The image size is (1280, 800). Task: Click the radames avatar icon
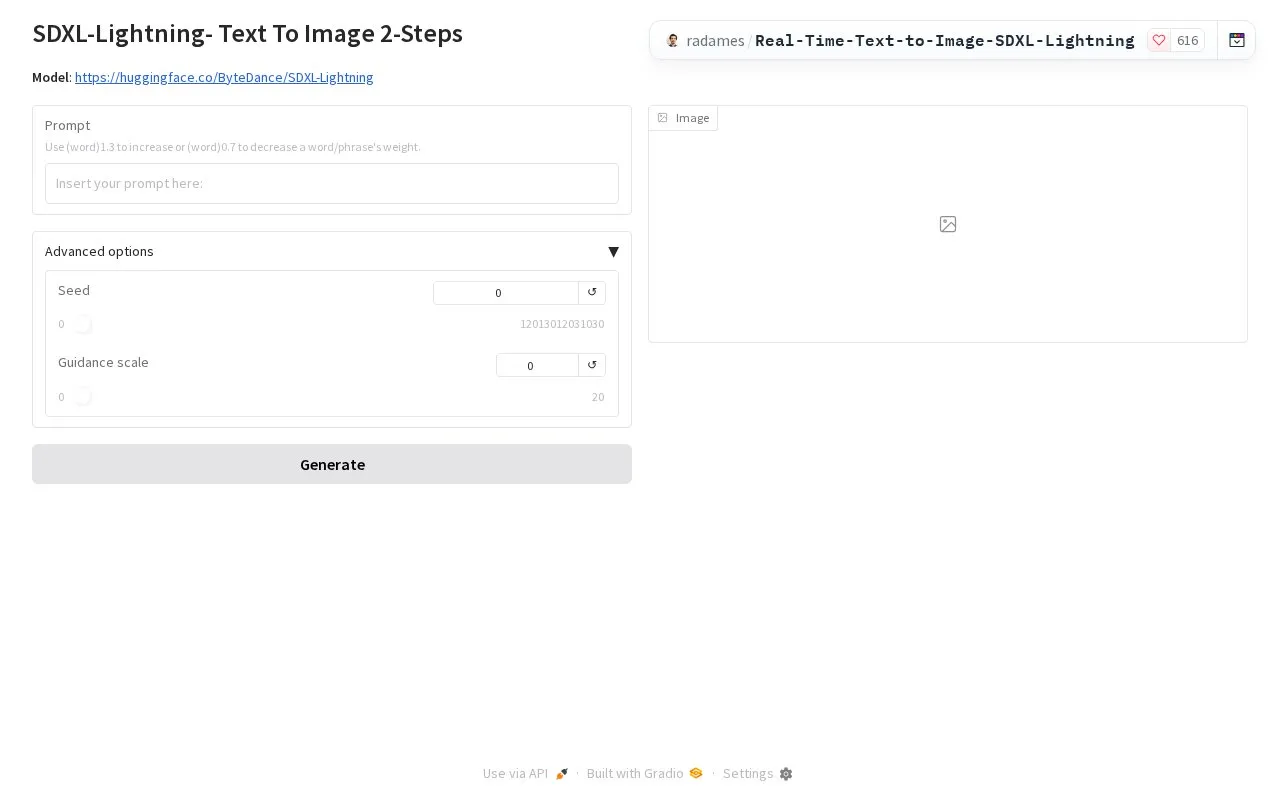click(x=673, y=41)
